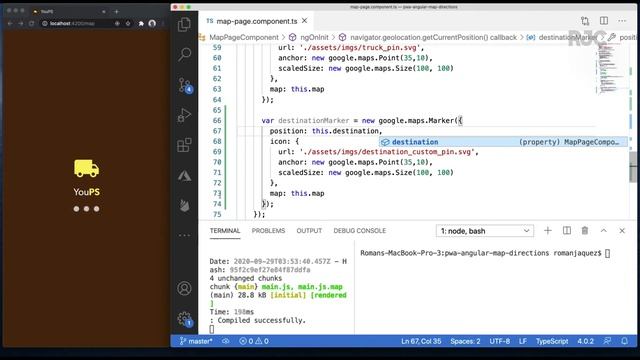
Task: Open the Accounts menu in activity bar
Action: click(184, 289)
